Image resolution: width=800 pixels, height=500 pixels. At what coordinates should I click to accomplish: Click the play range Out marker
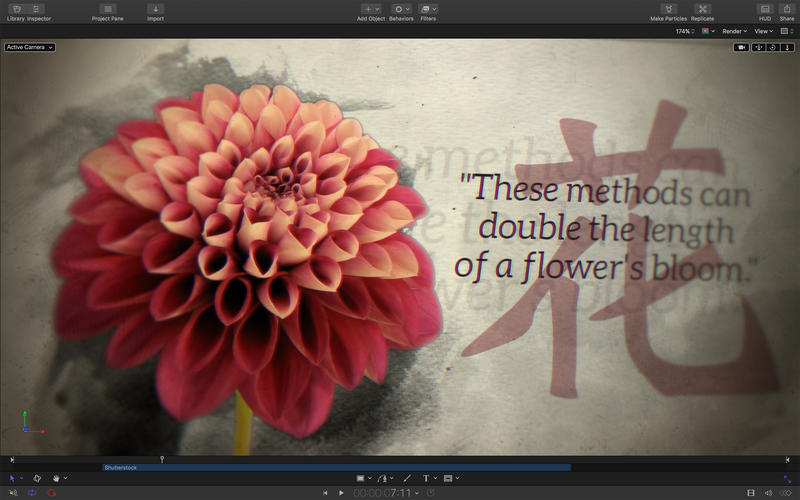coord(787,460)
